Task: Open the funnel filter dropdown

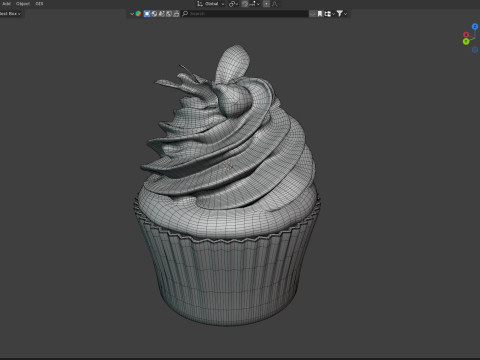Action: point(342,14)
